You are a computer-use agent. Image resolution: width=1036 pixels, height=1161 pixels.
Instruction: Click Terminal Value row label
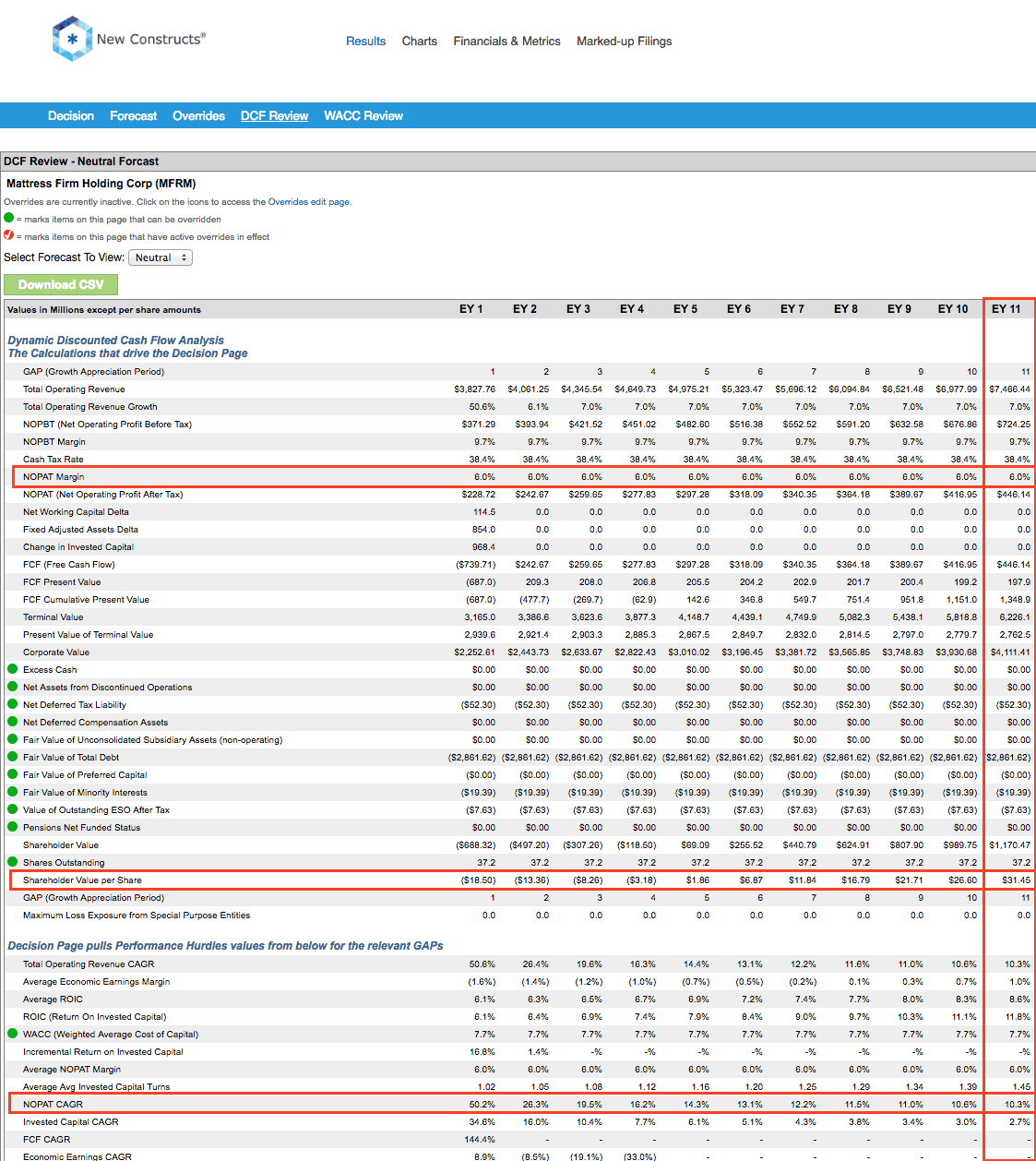tap(53, 617)
